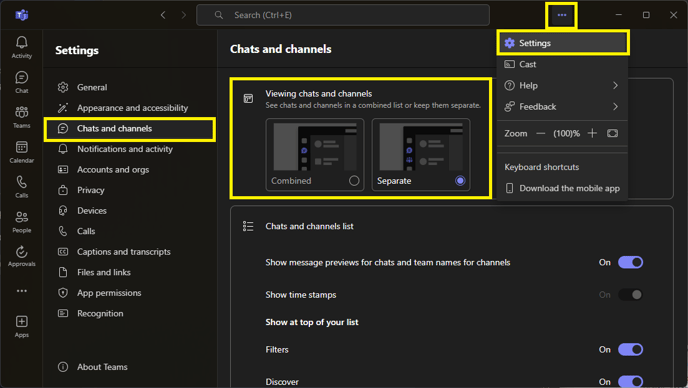Open General settings
688x388 pixels.
click(129, 87)
